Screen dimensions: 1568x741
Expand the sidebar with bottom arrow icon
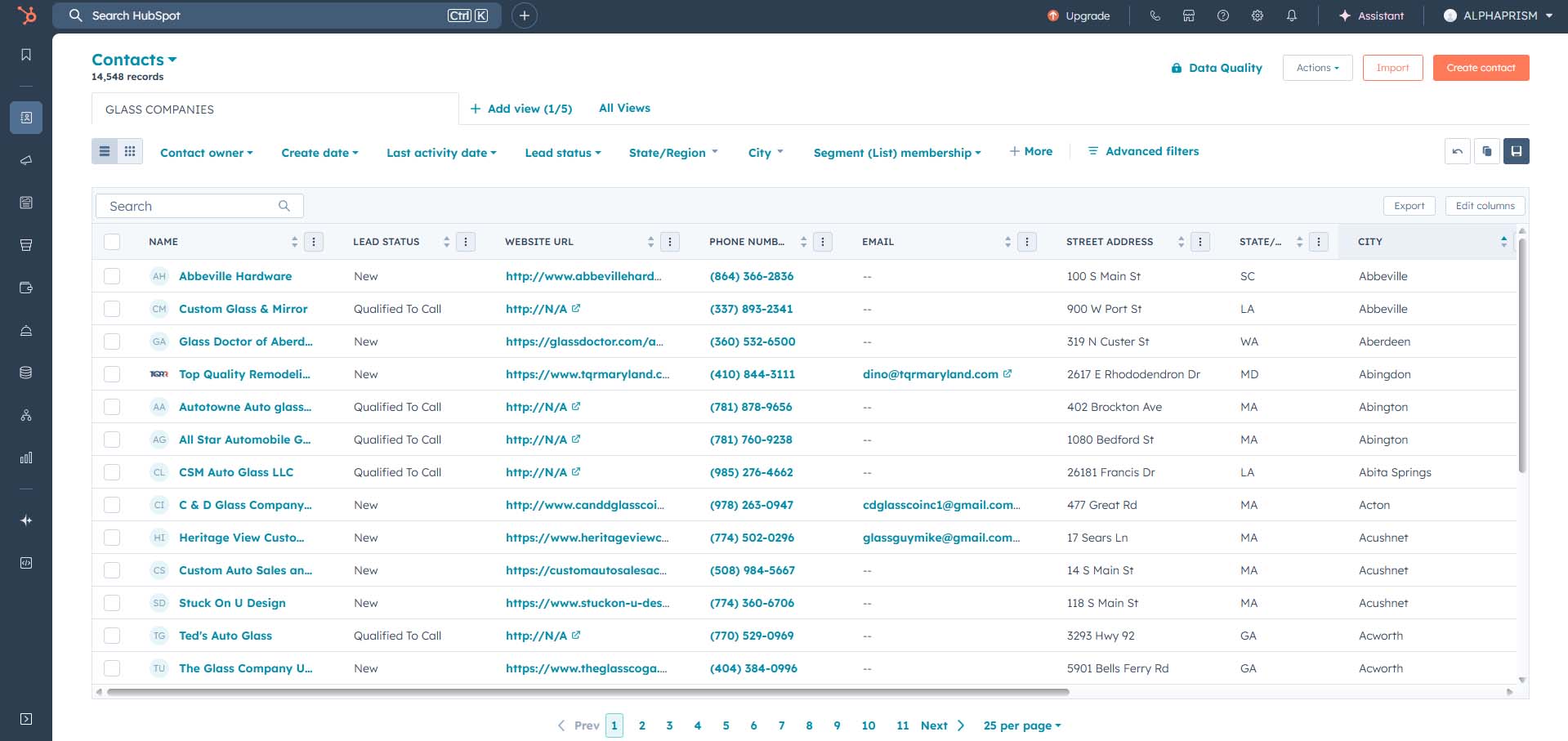26,719
